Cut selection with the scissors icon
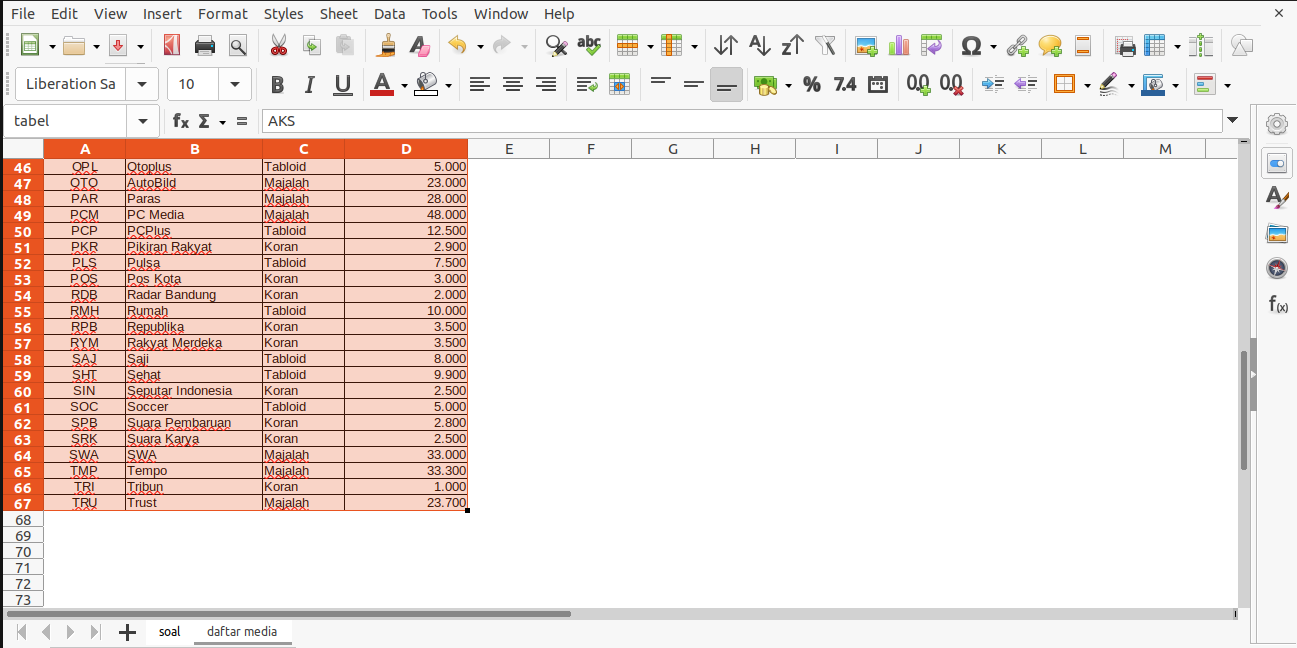1297x648 pixels. coord(278,45)
